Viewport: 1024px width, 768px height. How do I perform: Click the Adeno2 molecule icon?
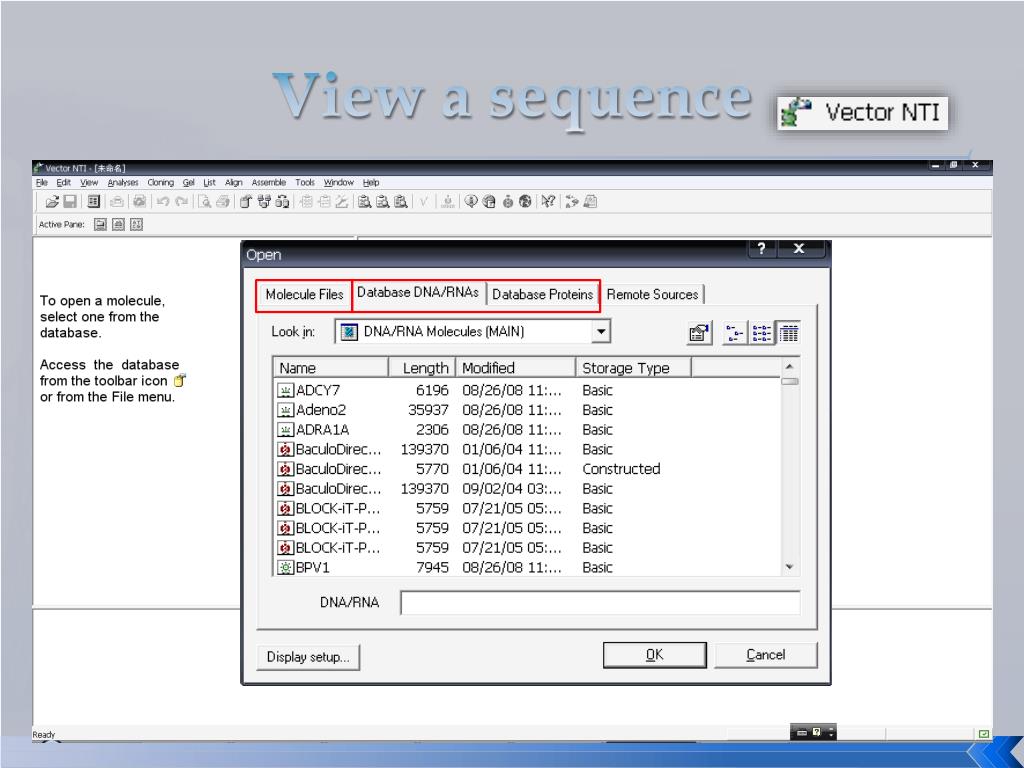pos(285,410)
